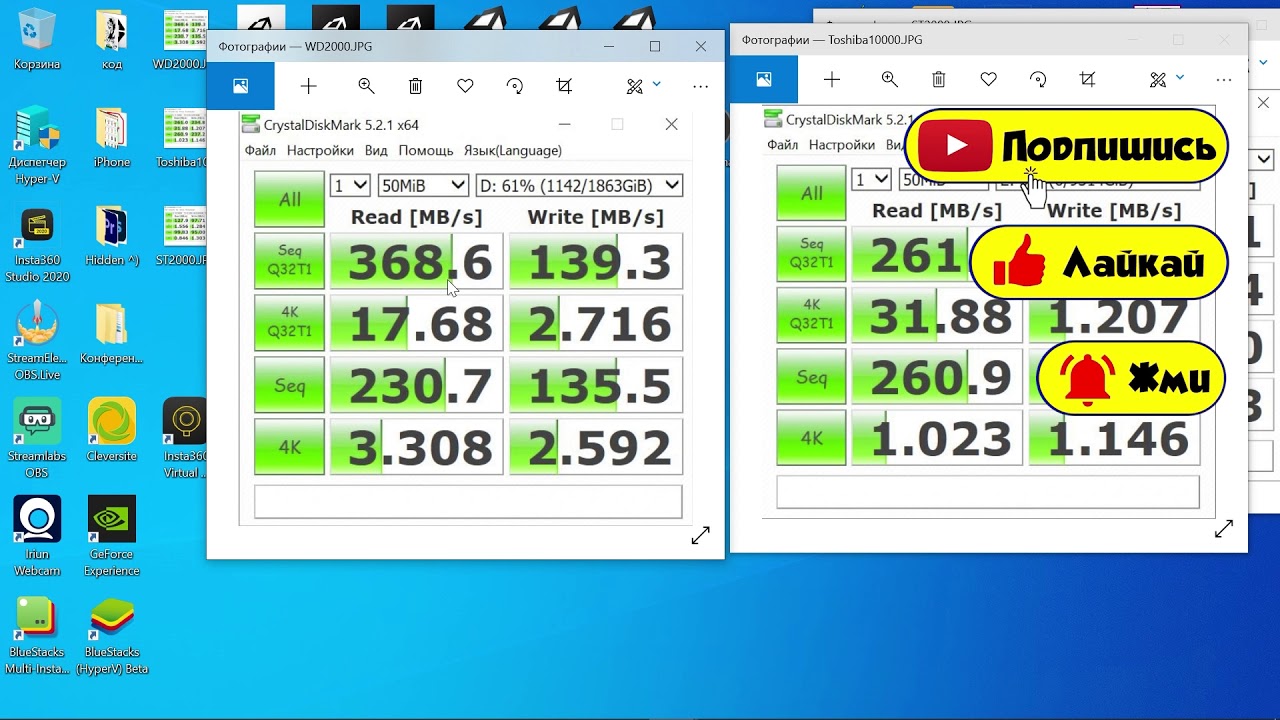Image resolution: width=1280 pixels, height=720 pixels.
Task: Open the three-dots menu in WD2000.JPG window
Action: [x=700, y=86]
